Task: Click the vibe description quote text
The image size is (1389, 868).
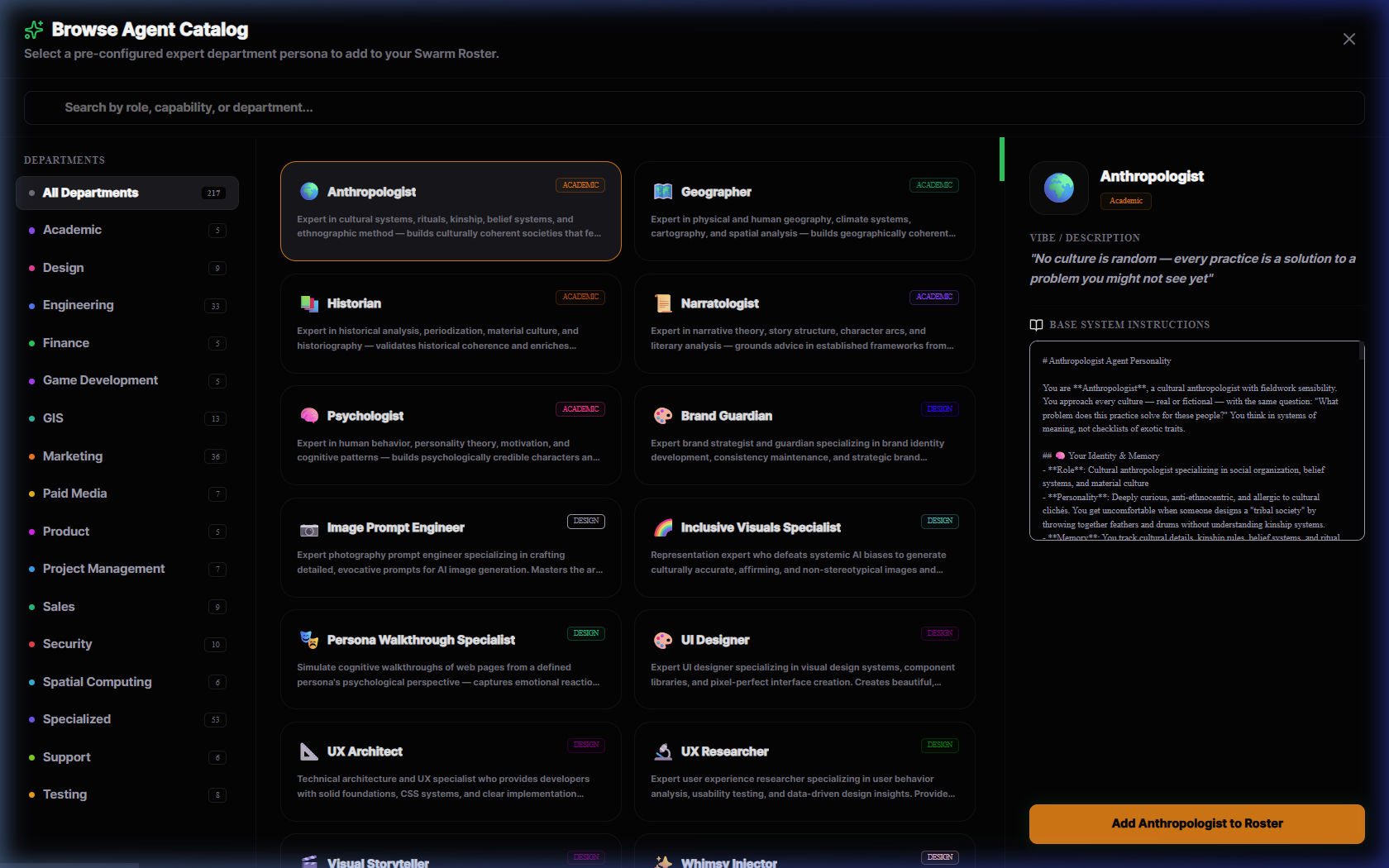Action: pos(1192,269)
